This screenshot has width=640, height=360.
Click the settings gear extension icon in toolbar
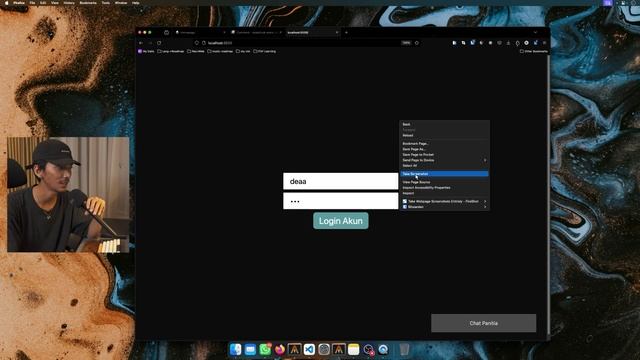pos(527,43)
